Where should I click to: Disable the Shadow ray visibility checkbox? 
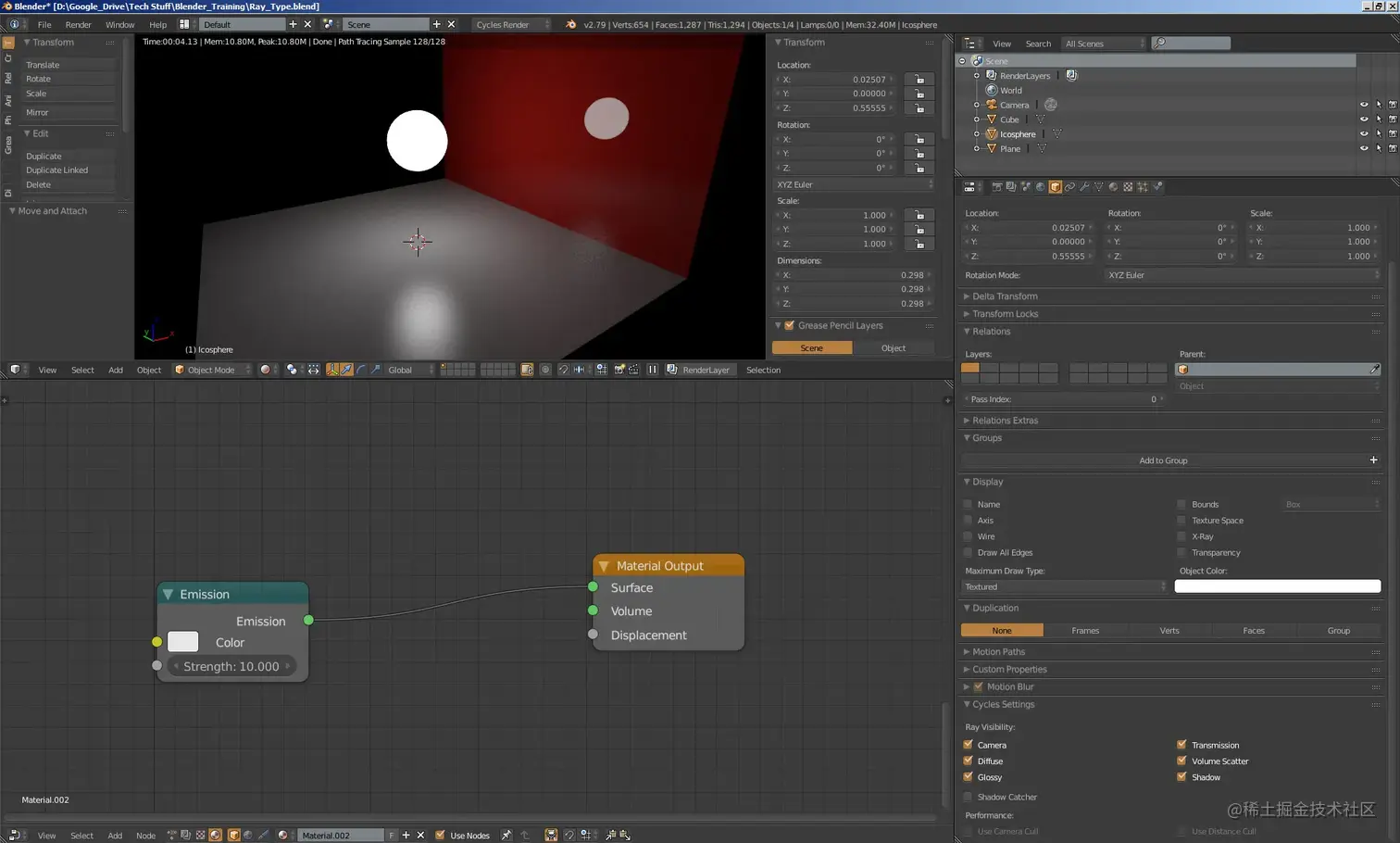coord(1181,777)
